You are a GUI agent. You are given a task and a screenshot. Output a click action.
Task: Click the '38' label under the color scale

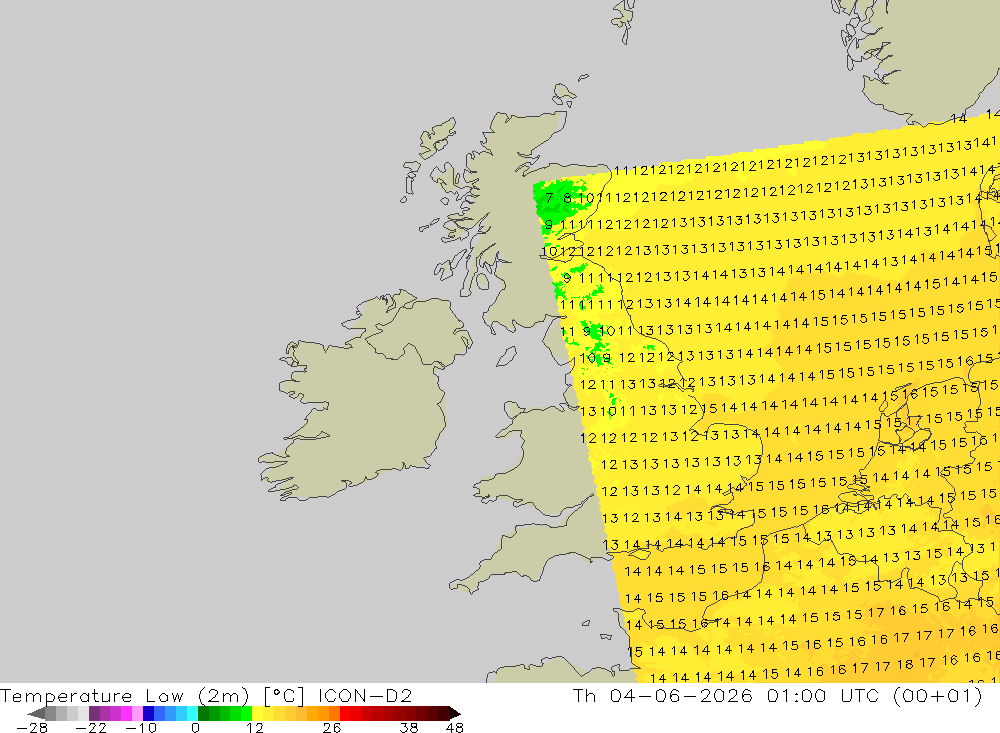409,728
